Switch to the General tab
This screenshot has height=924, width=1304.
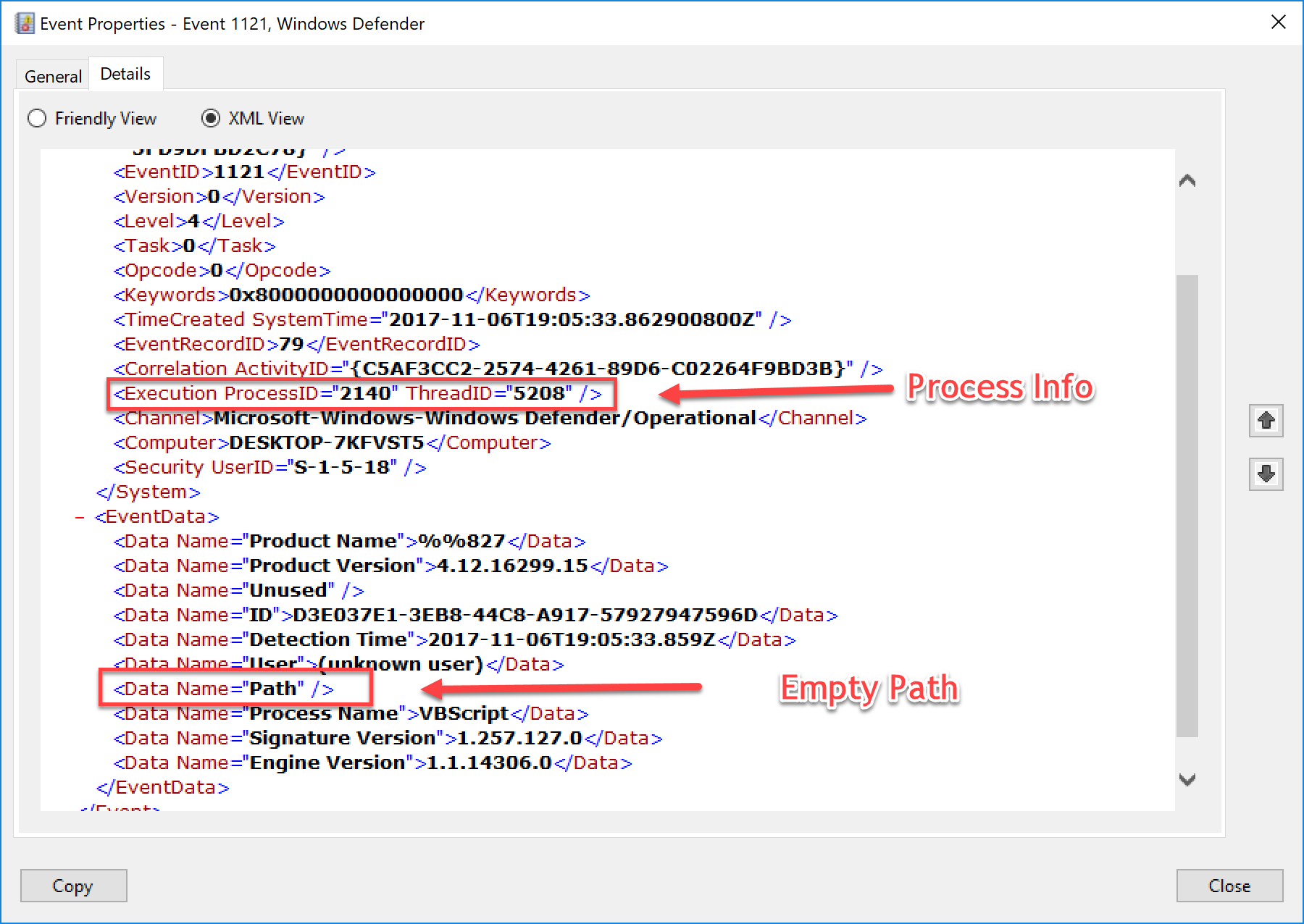(53, 76)
